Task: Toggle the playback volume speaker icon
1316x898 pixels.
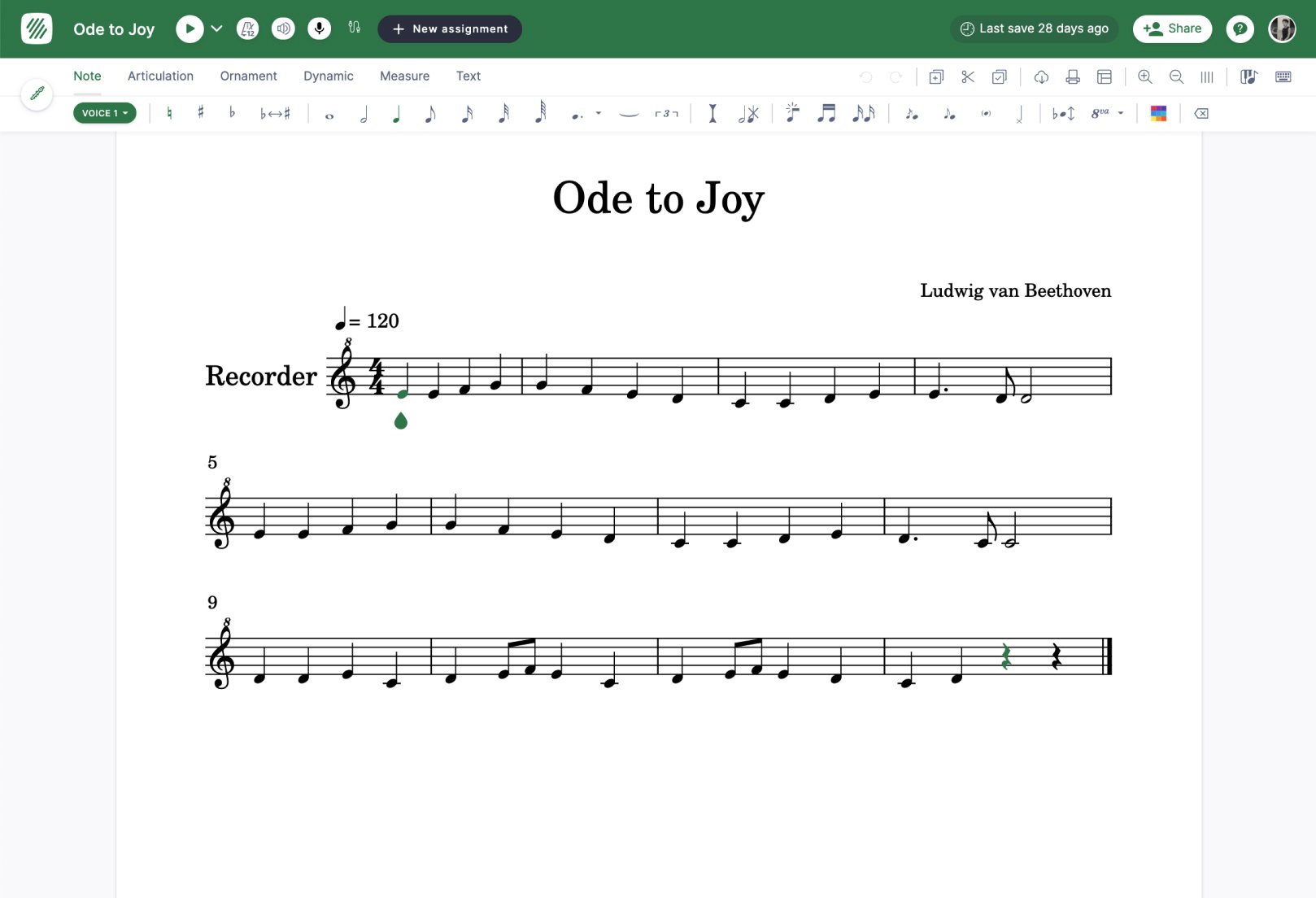Action: 283,29
